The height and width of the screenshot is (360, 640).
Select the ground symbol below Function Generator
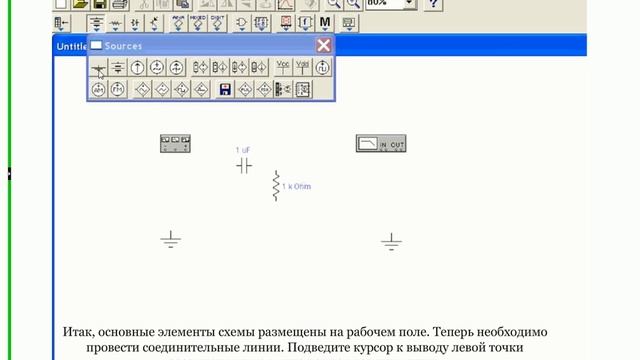tap(171, 240)
